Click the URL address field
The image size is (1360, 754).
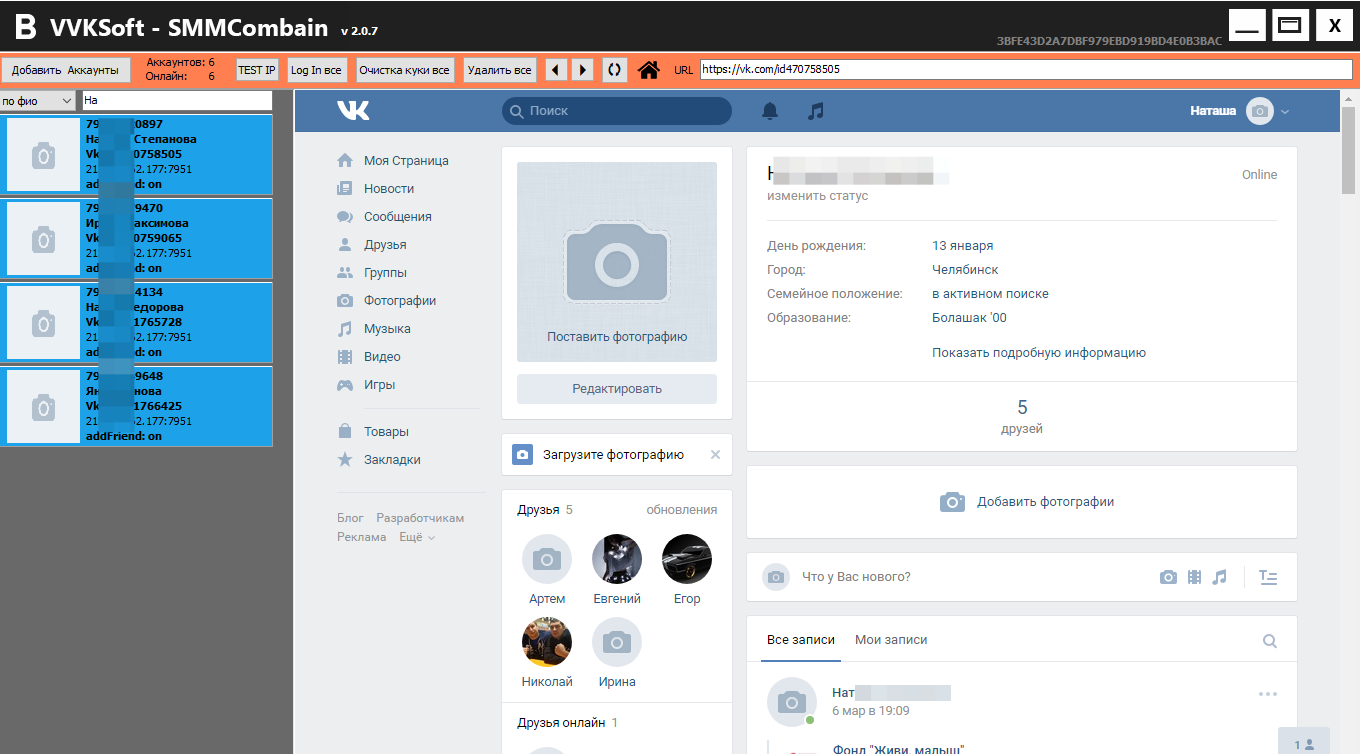pyautogui.click(x=1026, y=69)
